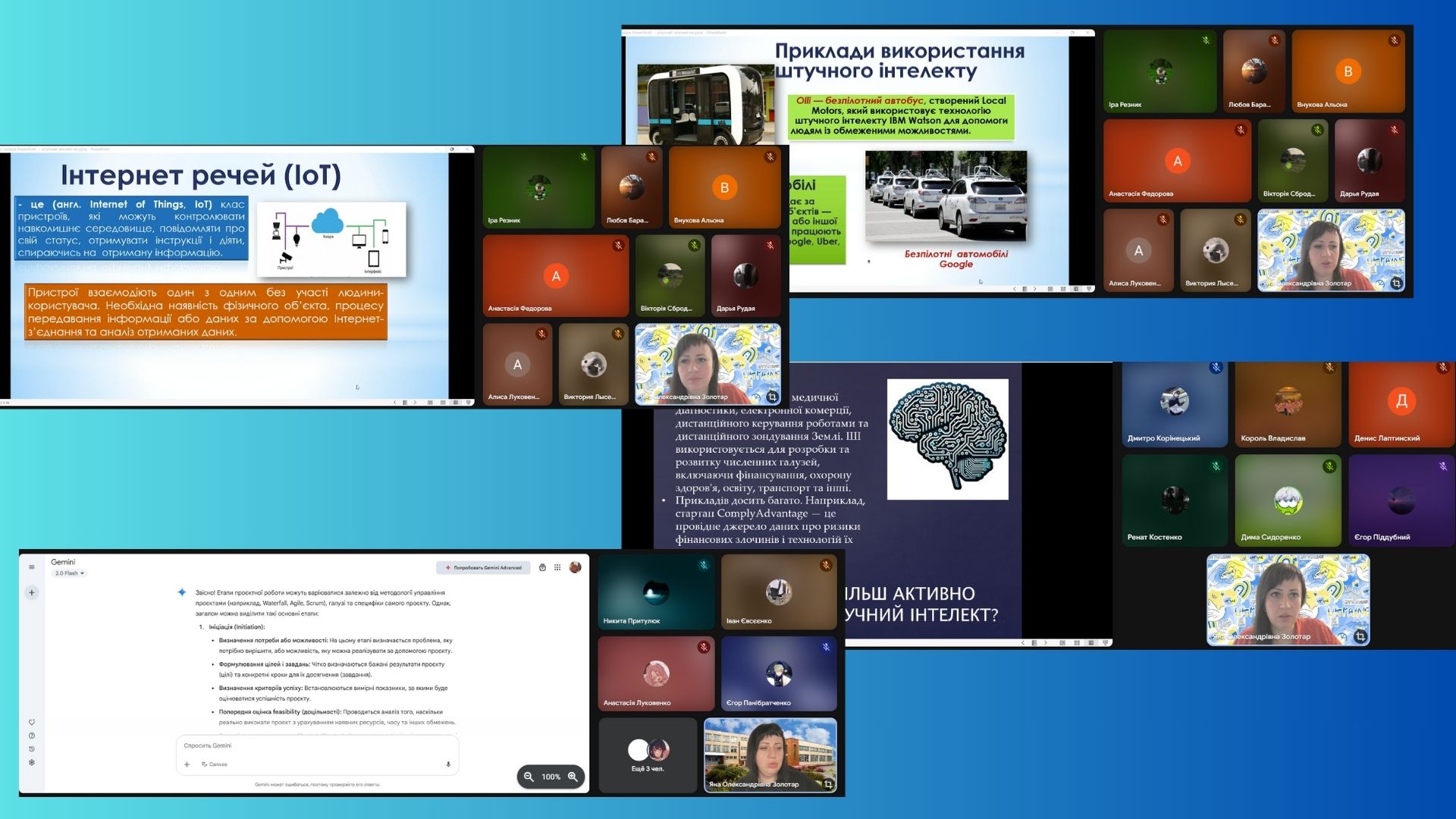Select Никита Притулюк participant tile
Screen dimensions: 1456x819
coord(656,591)
